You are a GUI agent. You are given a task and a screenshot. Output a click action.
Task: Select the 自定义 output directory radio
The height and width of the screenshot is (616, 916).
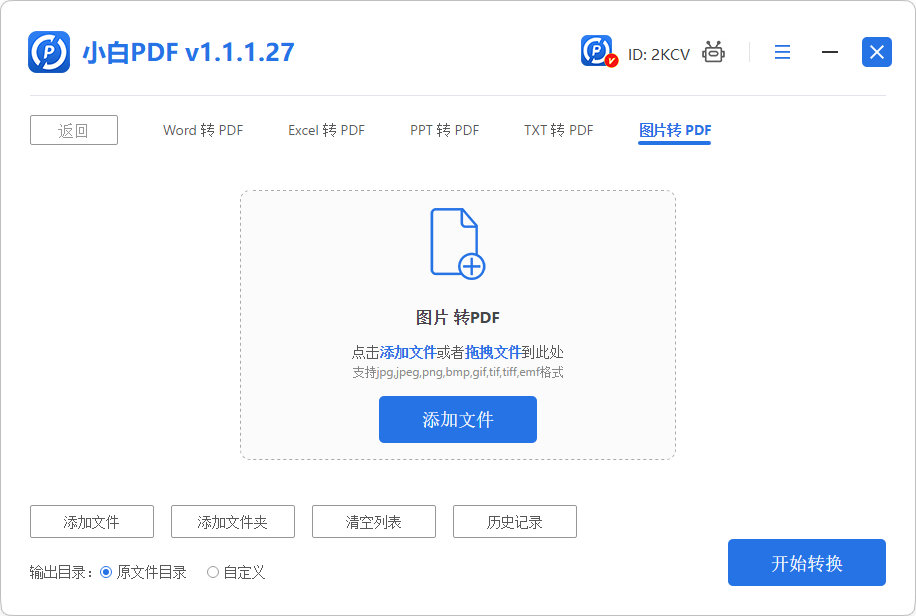[236, 572]
